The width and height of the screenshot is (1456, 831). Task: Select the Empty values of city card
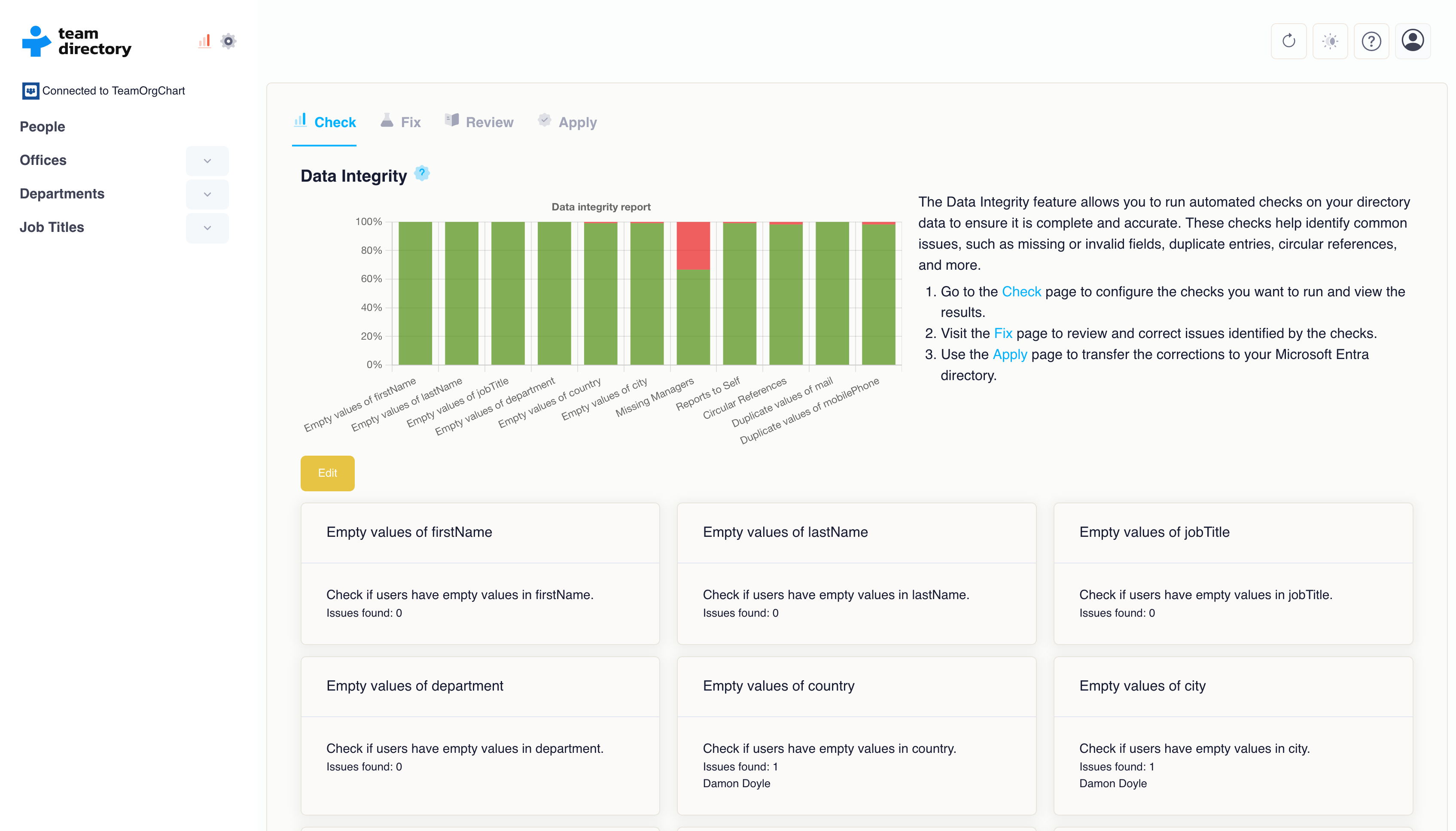click(x=1233, y=736)
